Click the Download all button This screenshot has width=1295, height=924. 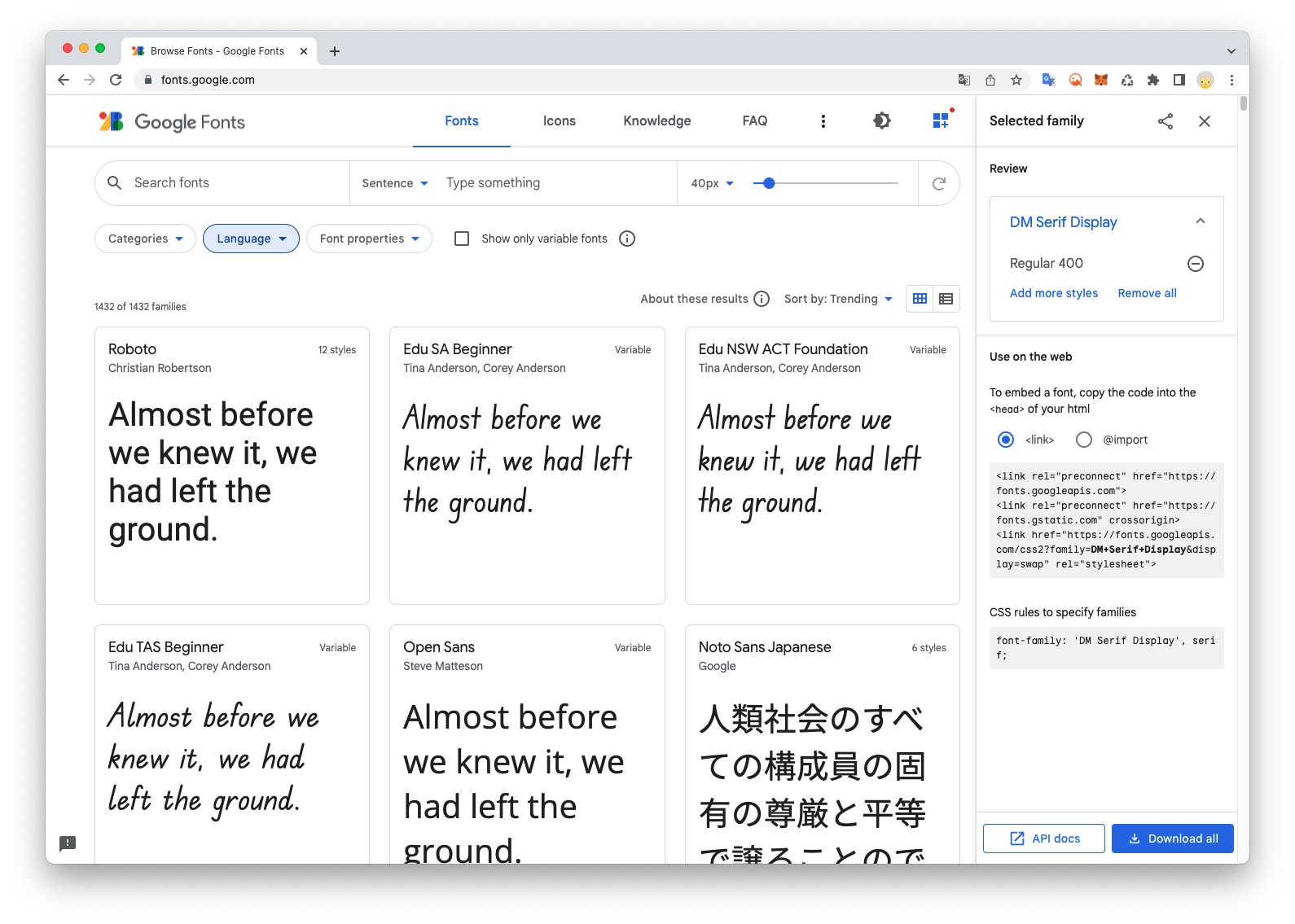click(1172, 839)
